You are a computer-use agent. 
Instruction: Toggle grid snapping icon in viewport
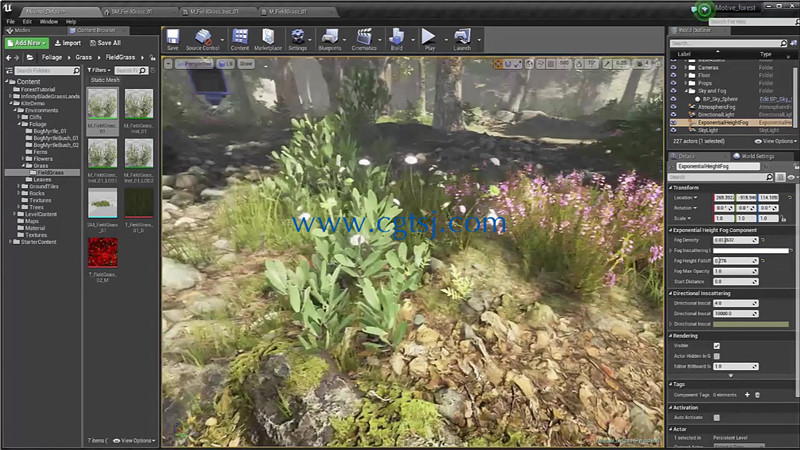tap(551, 64)
